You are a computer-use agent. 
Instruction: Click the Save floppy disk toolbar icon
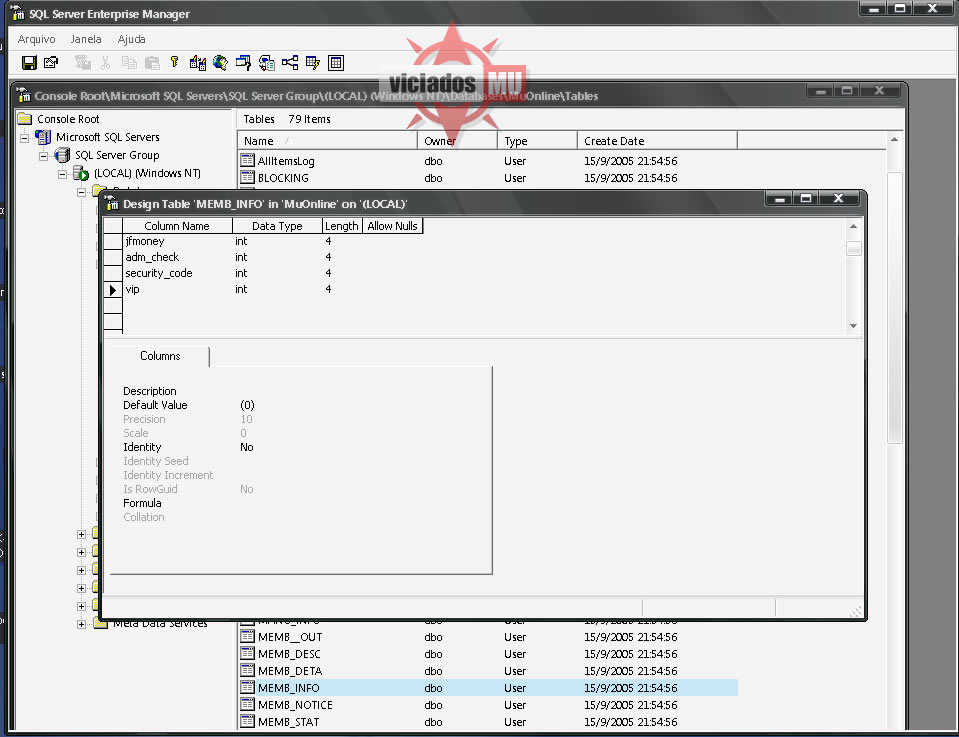(x=29, y=62)
